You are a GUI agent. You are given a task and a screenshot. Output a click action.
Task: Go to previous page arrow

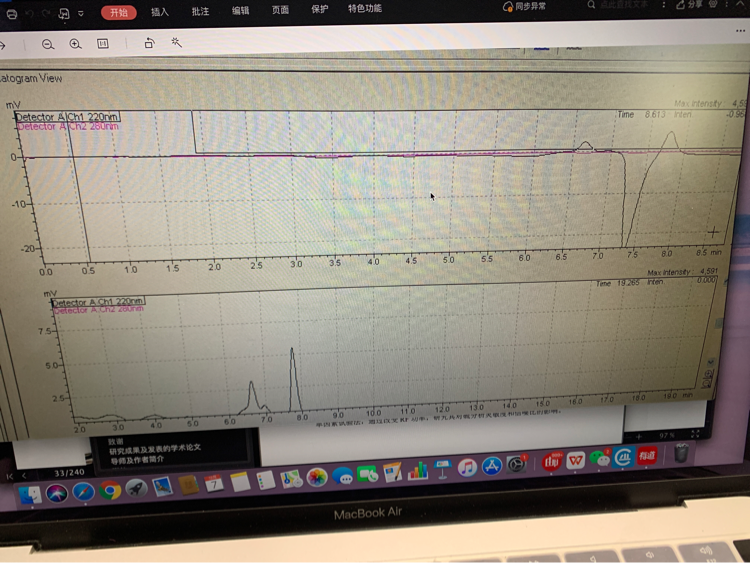[x=24, y=475]
